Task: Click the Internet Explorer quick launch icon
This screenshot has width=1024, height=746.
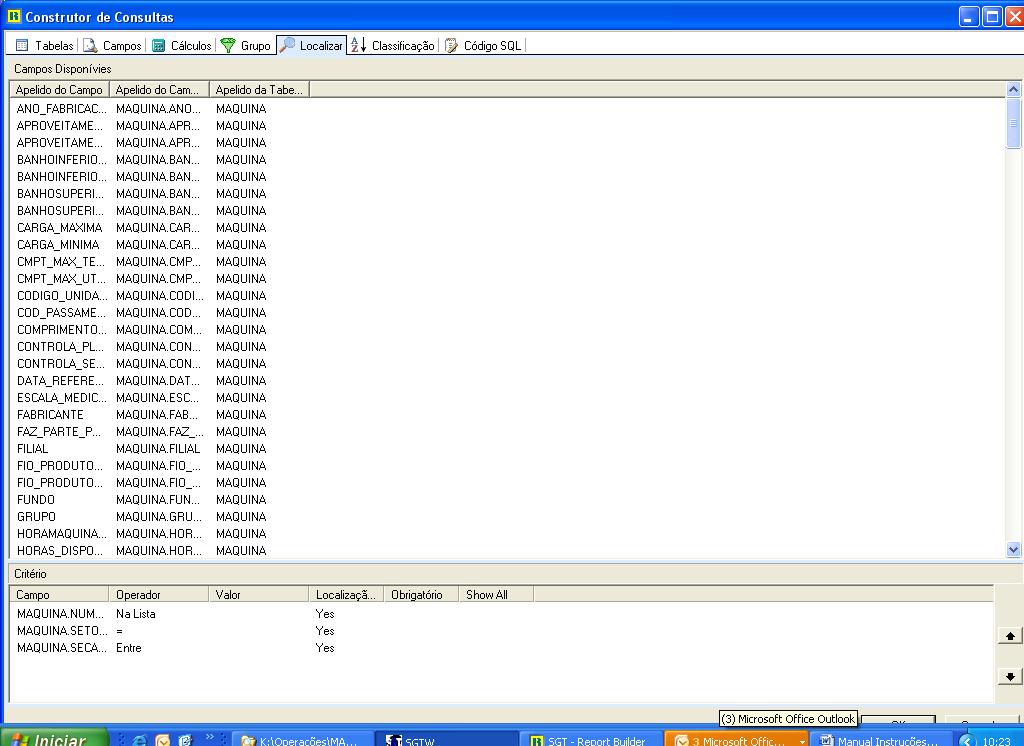Action: tap(140, 740)
